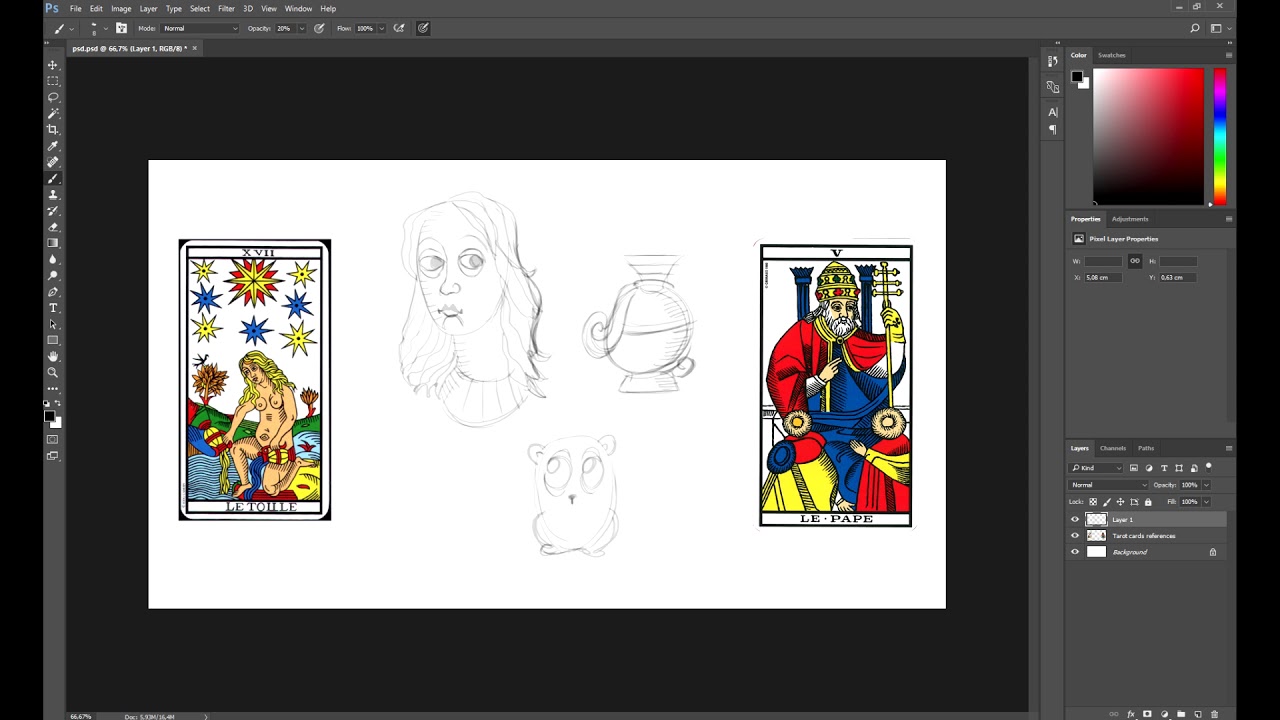
Task: Expand the Opacity dropdown in Layers panel
Action: point(1206,485)
